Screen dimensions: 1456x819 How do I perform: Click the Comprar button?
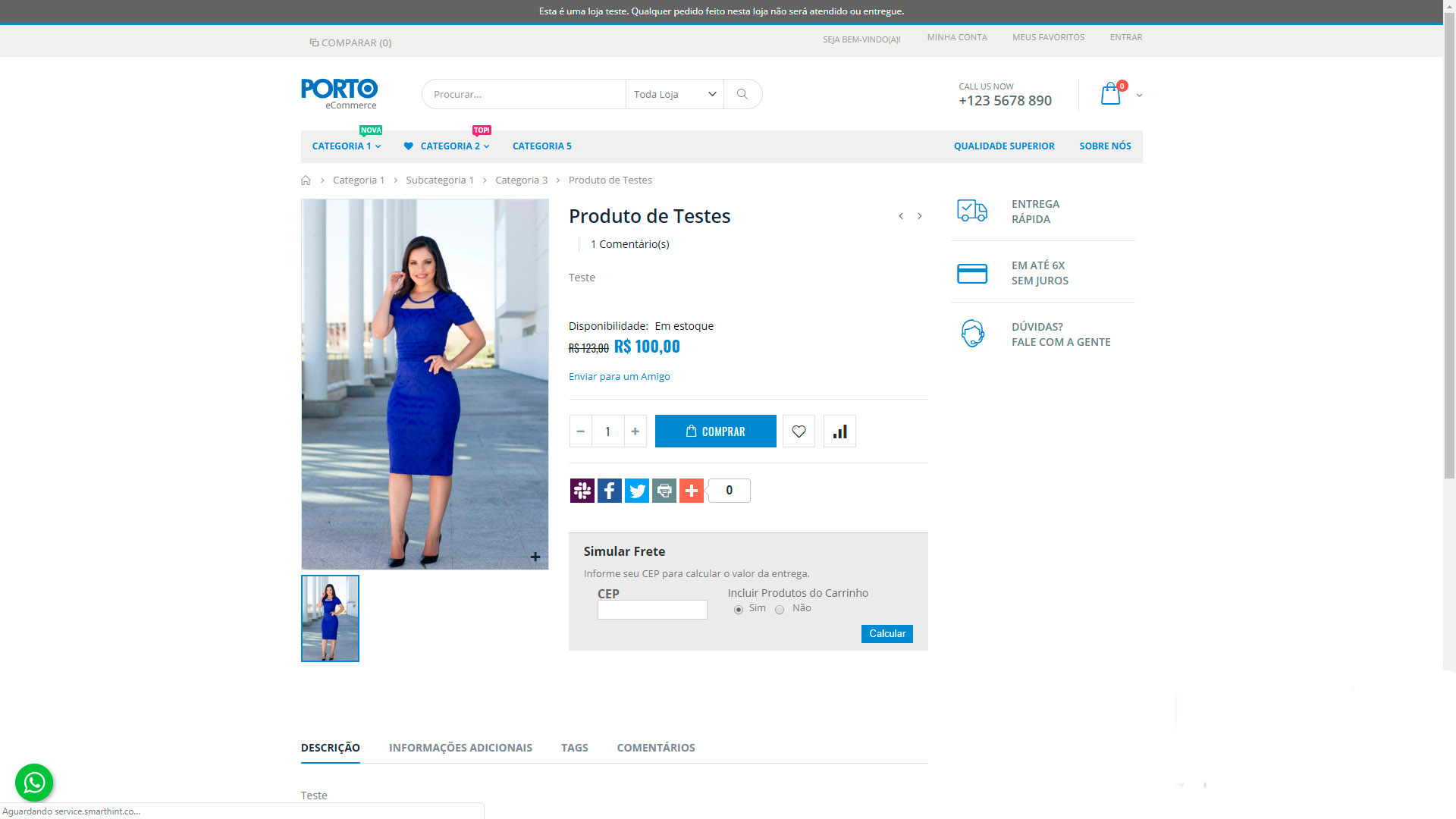pyautogui.click(x=716, y=431)
